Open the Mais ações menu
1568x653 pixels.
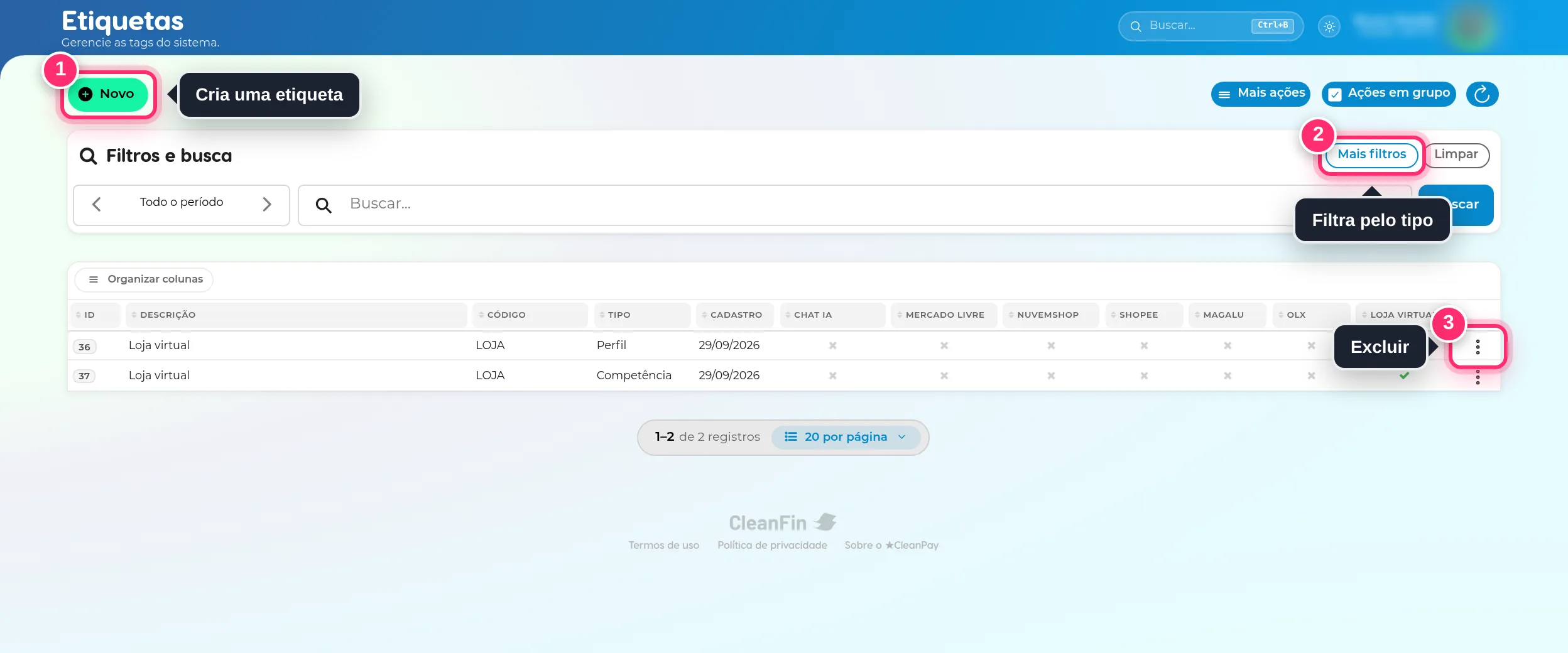click(x=1261, y=94)
